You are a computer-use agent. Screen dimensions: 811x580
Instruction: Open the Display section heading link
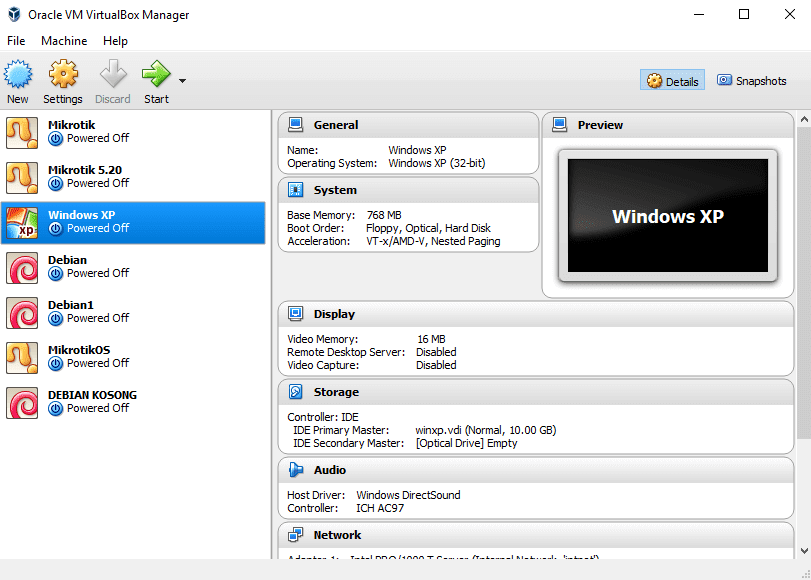pyautogui.click(x=334, y=314)
